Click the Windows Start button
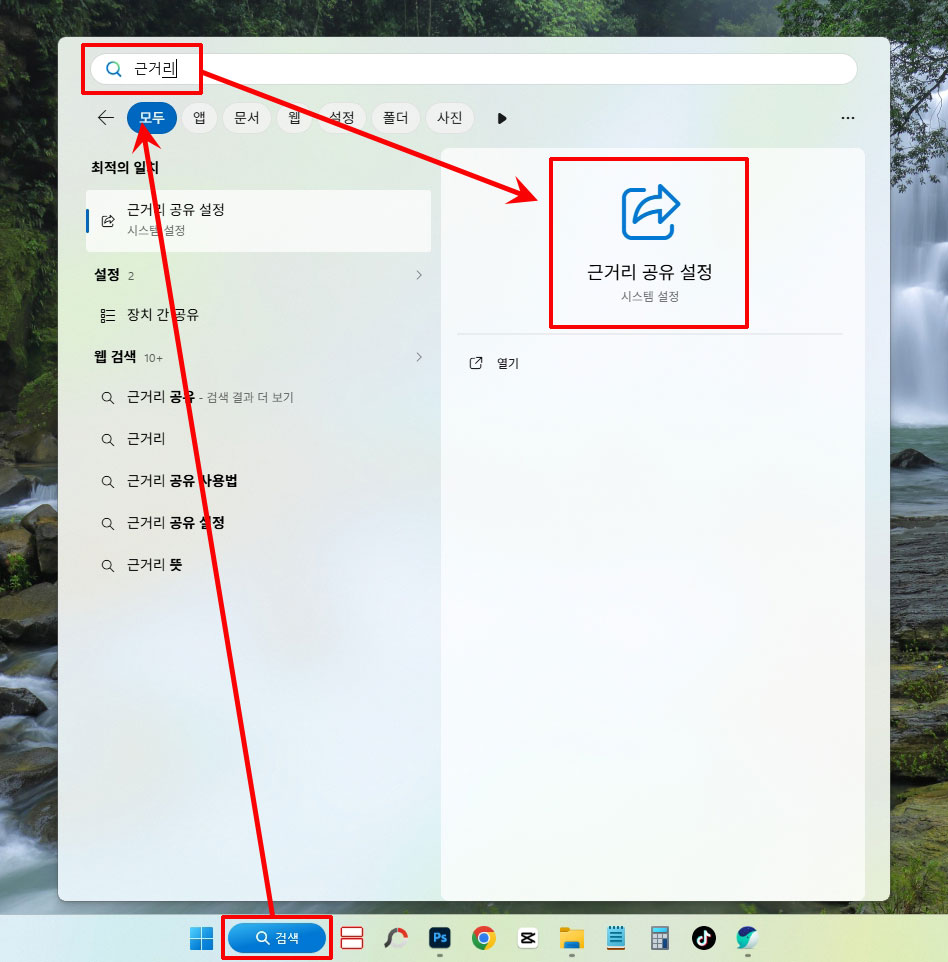Image resolution: width=948 pixels, height=962 pixels. tap(201, 938)
